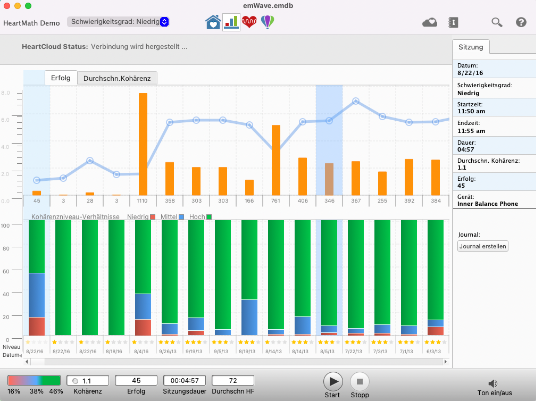Click the star rating under the 761 column
Screen dimensions: 536x401
pos(276,342)
